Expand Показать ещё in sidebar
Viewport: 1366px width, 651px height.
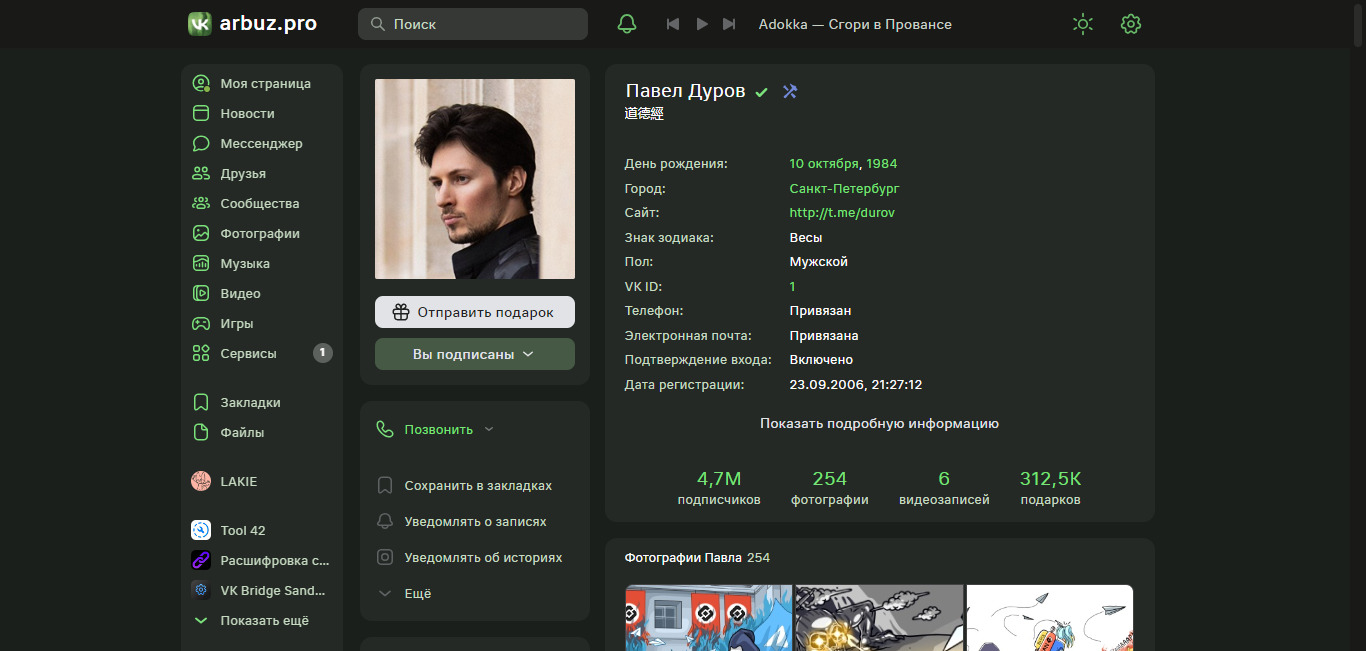262,621
